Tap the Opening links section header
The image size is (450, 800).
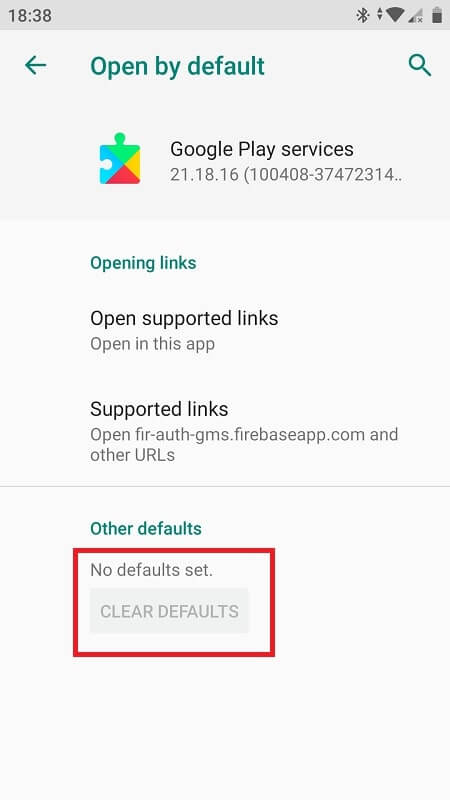[143, 263]
